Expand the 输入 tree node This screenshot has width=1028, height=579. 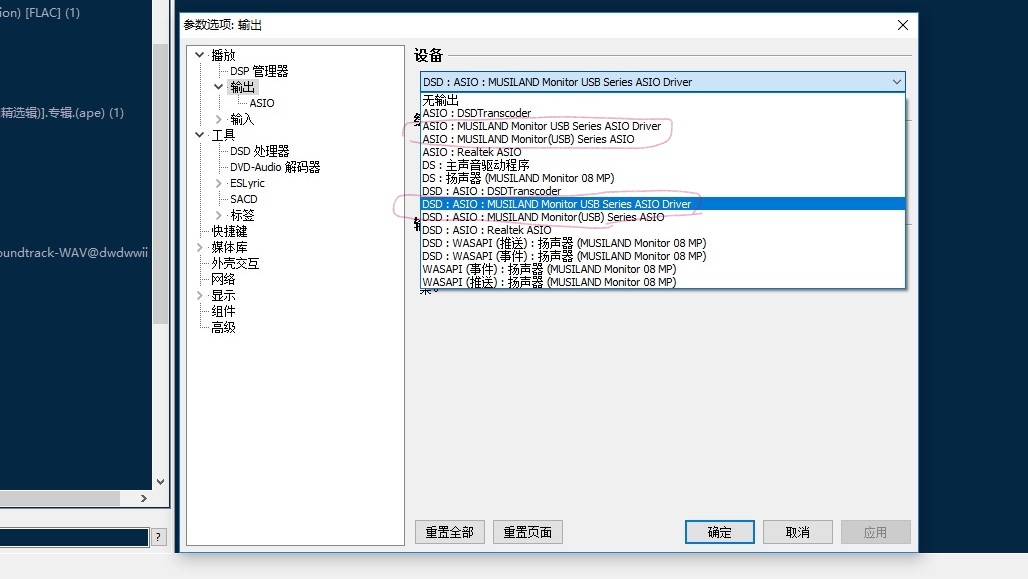pyautogui.click(x=219, y=119)
